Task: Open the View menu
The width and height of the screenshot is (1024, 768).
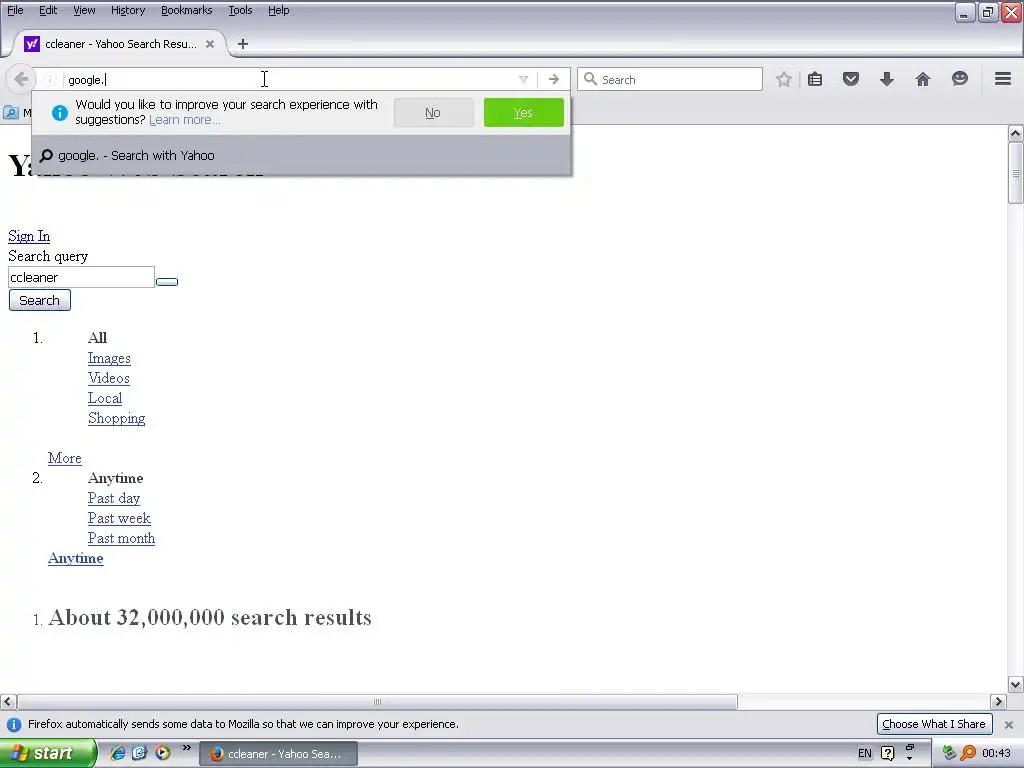Action: pyautogui.click(x=84, y=10)
